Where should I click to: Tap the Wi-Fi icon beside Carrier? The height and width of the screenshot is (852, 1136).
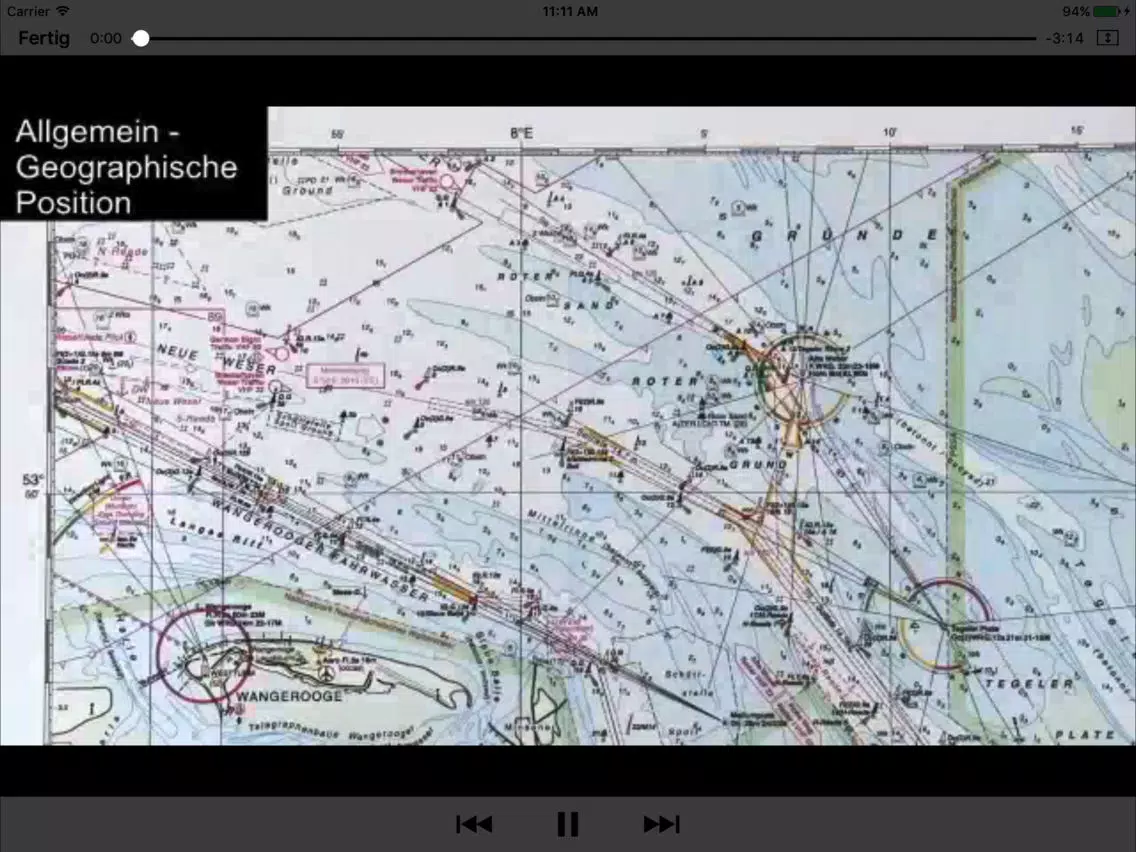[63, 11]
